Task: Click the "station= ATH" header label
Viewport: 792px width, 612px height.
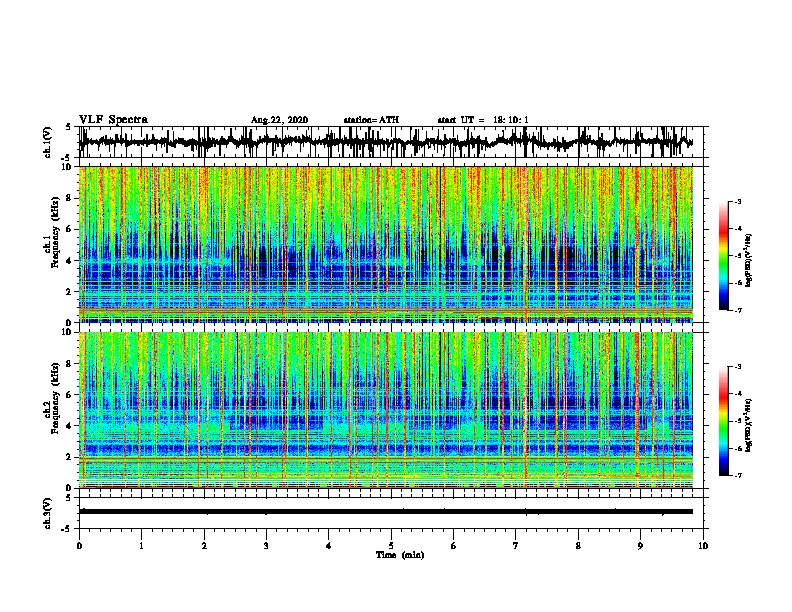Action: click(x=371, y=120)
